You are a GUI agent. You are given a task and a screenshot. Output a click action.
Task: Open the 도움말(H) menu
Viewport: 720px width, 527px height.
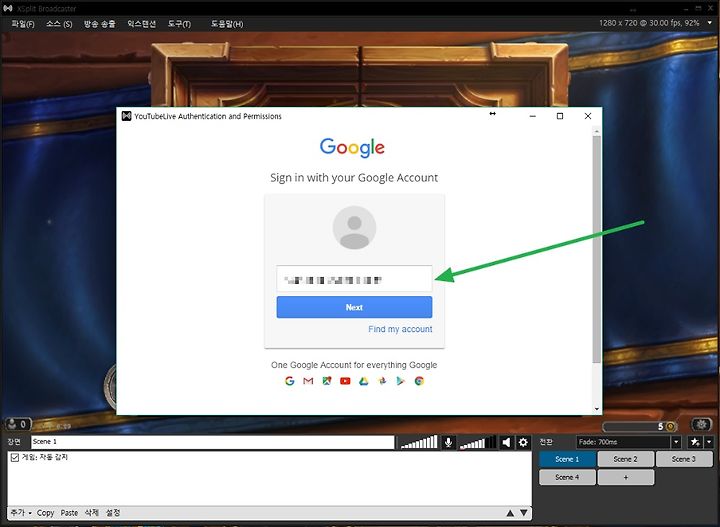(x=227, y=24)
